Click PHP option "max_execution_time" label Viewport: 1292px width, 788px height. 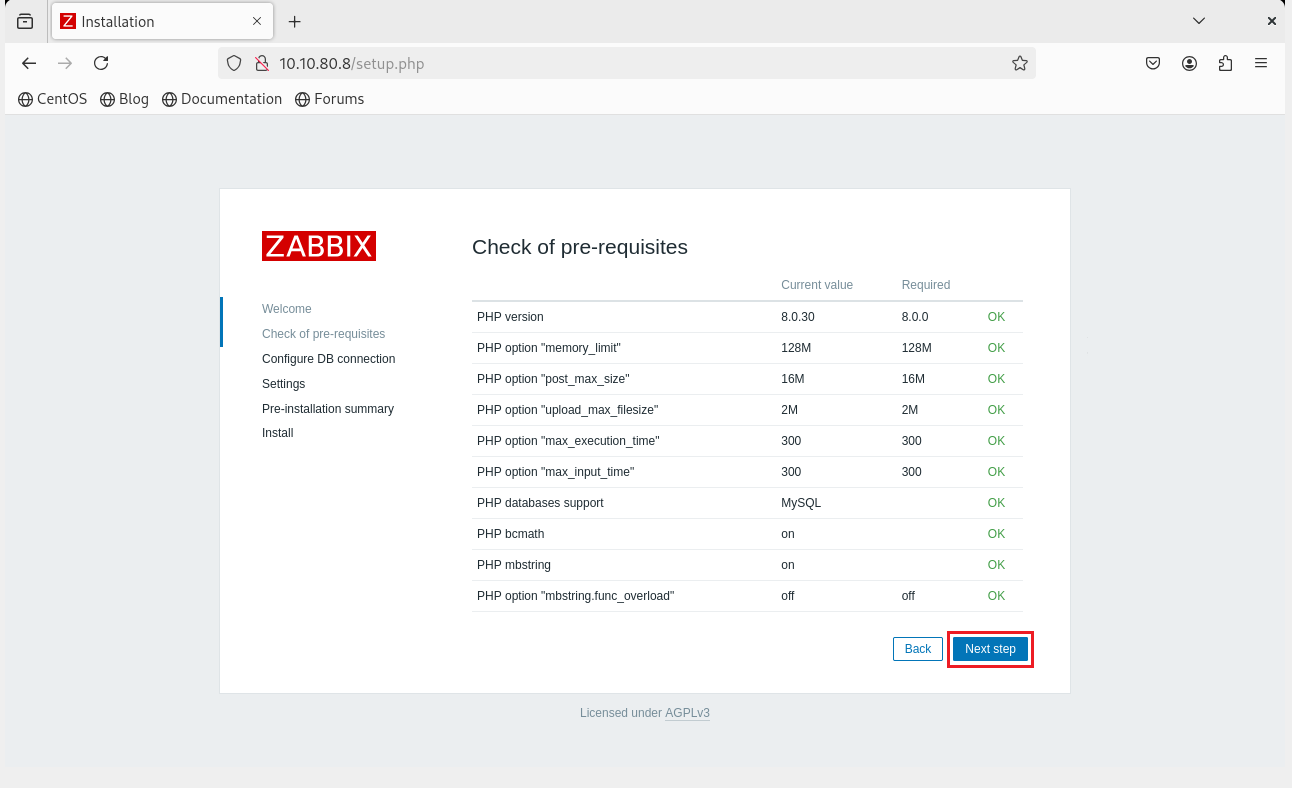coord(568,441)
